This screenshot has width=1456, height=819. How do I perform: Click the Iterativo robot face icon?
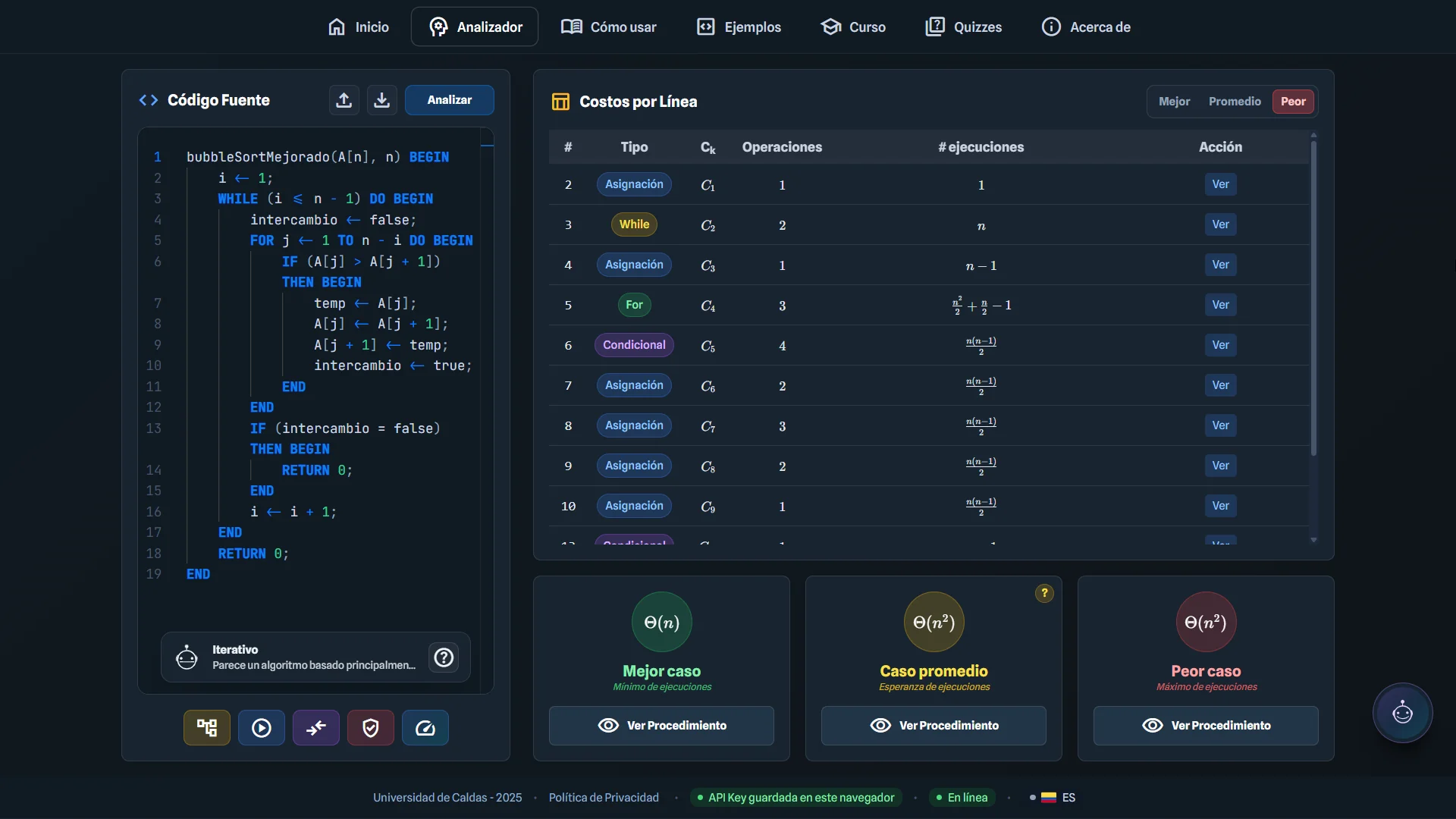tap(187, 657)
